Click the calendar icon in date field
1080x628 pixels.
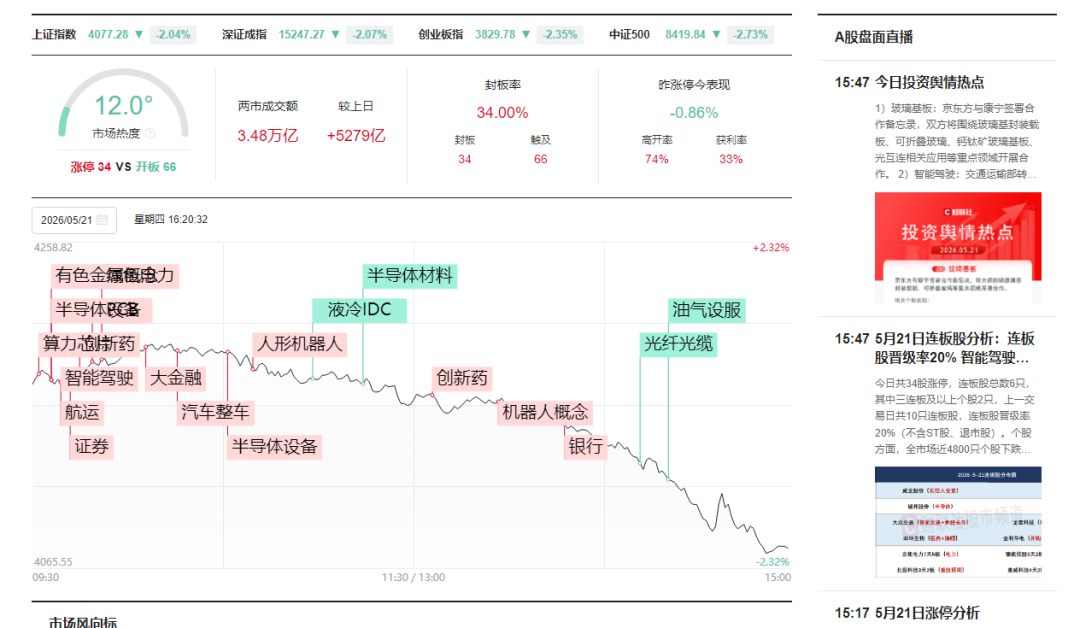(x=102, y=220)
